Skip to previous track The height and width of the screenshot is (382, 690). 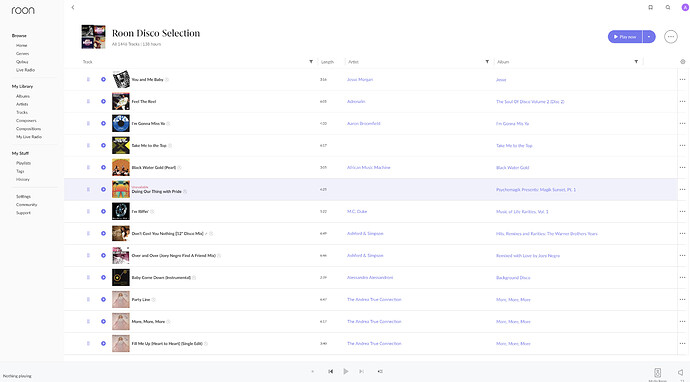pos(330,371)
